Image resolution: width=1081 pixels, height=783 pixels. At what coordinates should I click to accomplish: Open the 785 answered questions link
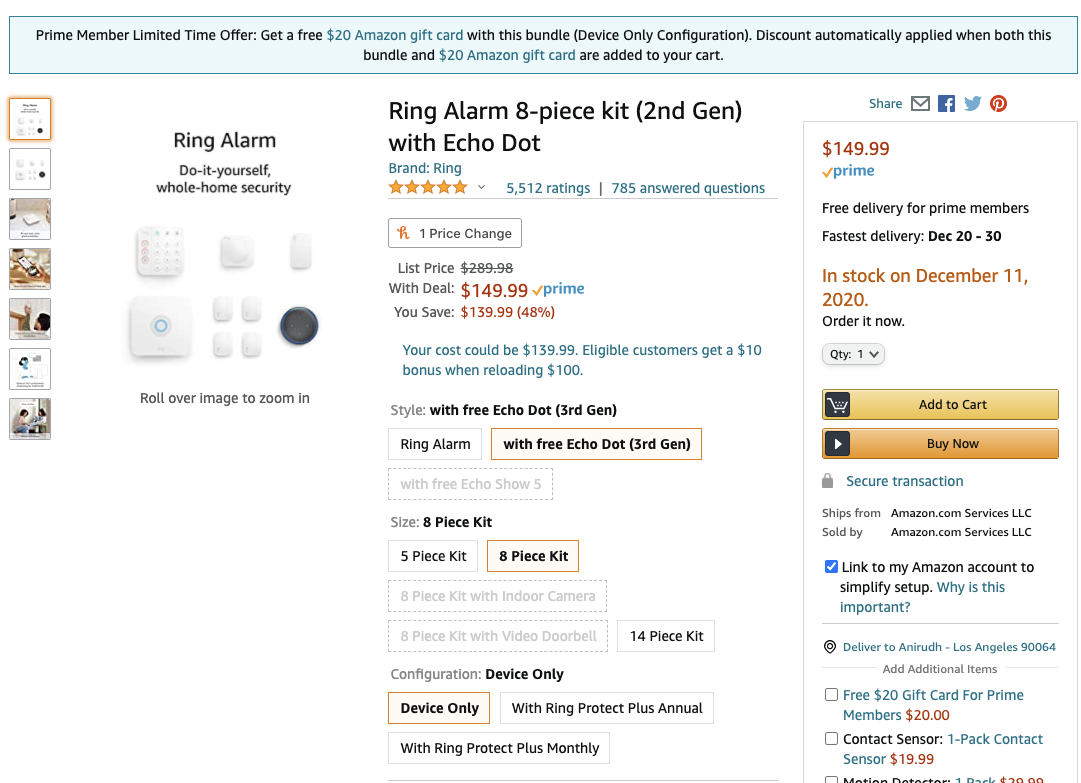pos(688,188)
